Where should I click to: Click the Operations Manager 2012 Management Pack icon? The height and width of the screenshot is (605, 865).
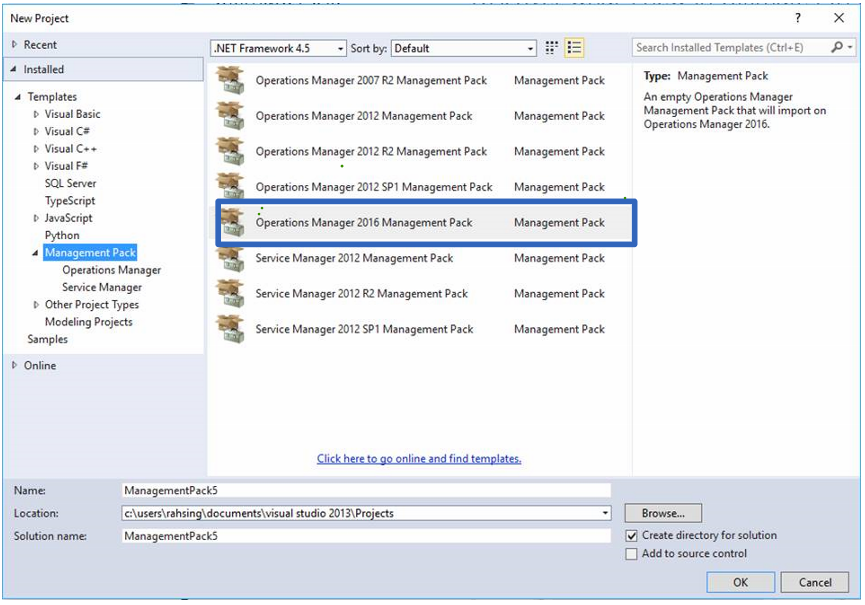point(231,116)
